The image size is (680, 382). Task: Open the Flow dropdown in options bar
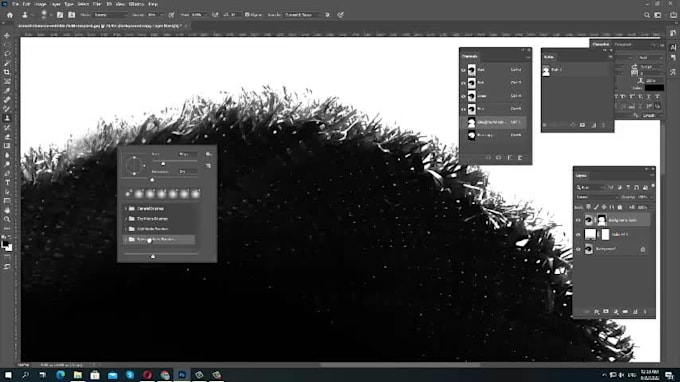200,15
